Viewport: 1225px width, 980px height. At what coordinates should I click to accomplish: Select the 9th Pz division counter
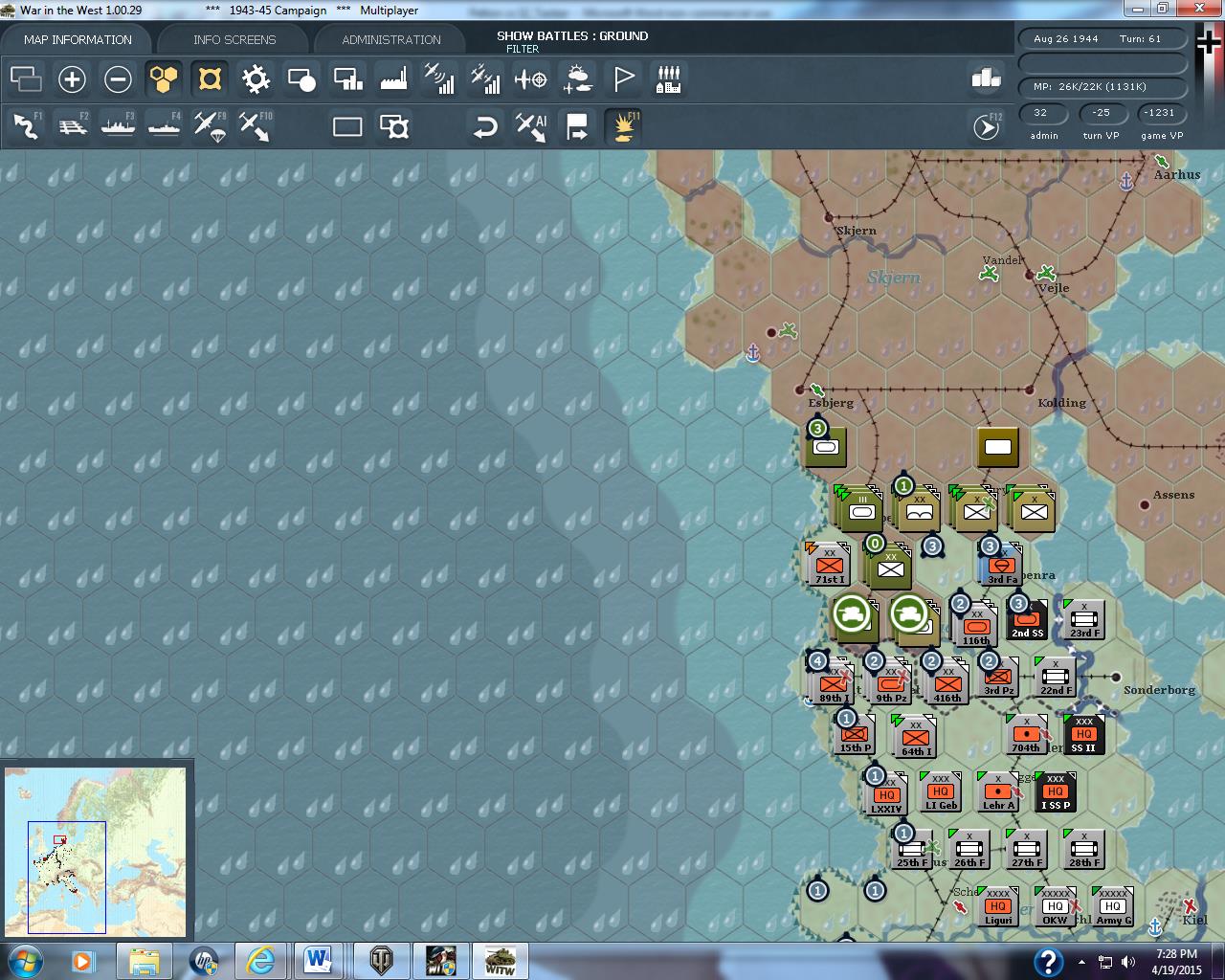[x=891, y=683]
